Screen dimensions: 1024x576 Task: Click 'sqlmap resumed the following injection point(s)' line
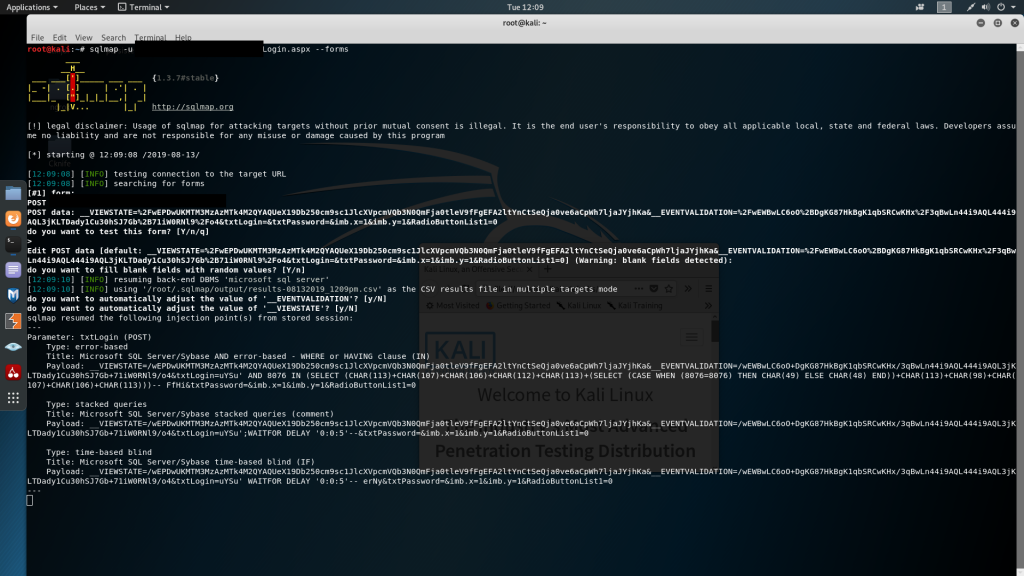(x=190, y=318)
